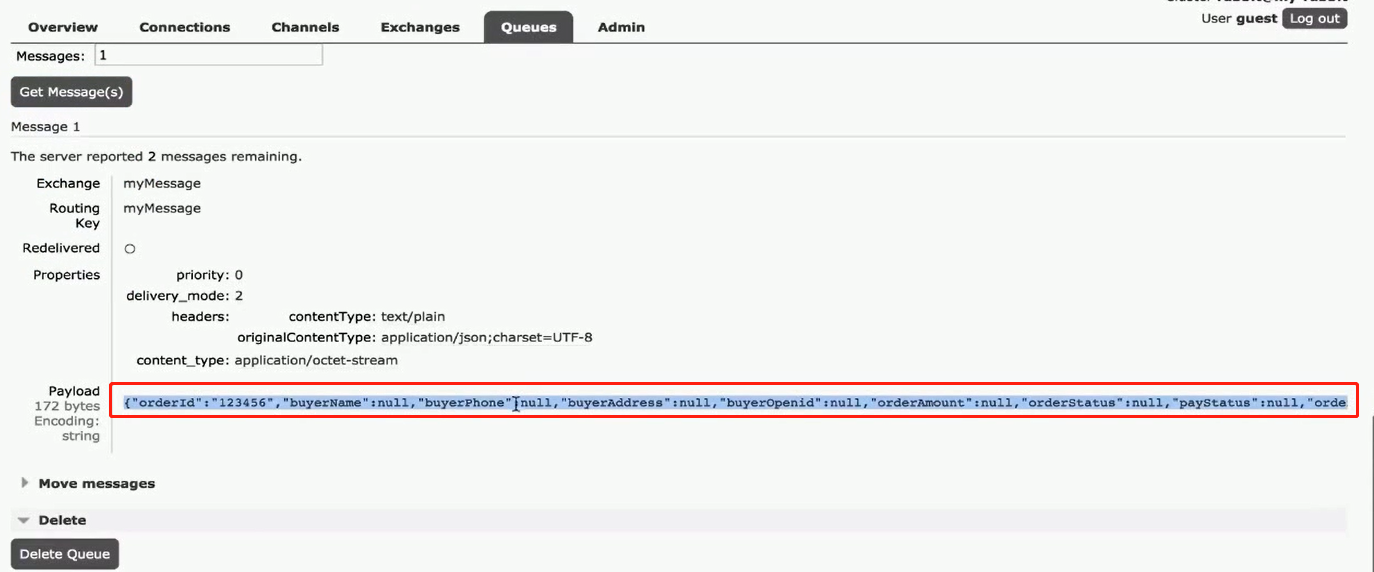
Task: Click the Exchange value myMessage
Action: point(162,183)
